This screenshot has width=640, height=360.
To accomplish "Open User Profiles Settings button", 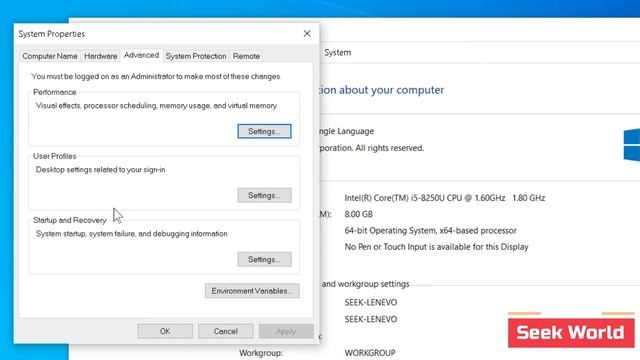I will point(264,195).
